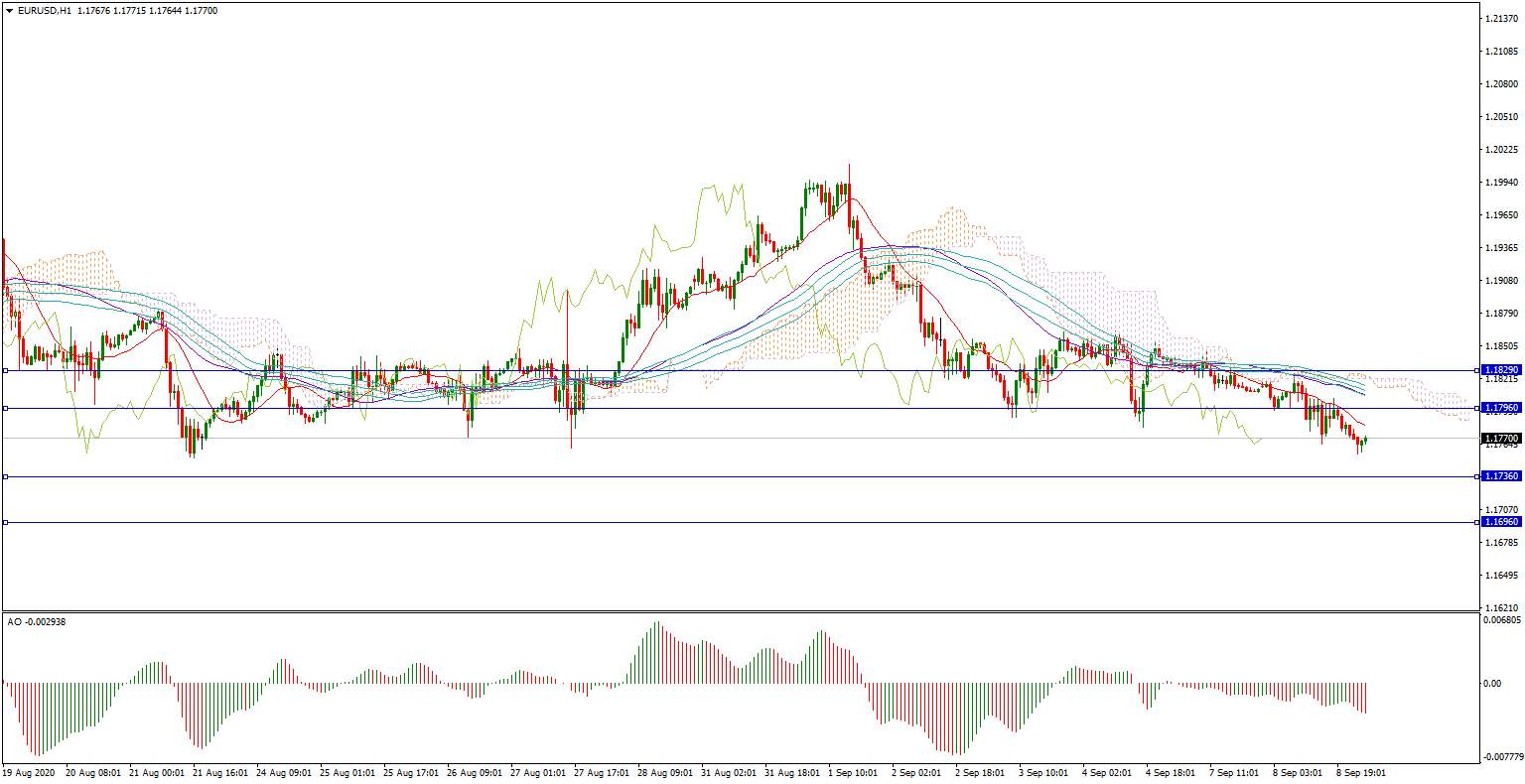
Task: Click the 2 Sep 18:01 time label
Action: (x=980, y=772)
